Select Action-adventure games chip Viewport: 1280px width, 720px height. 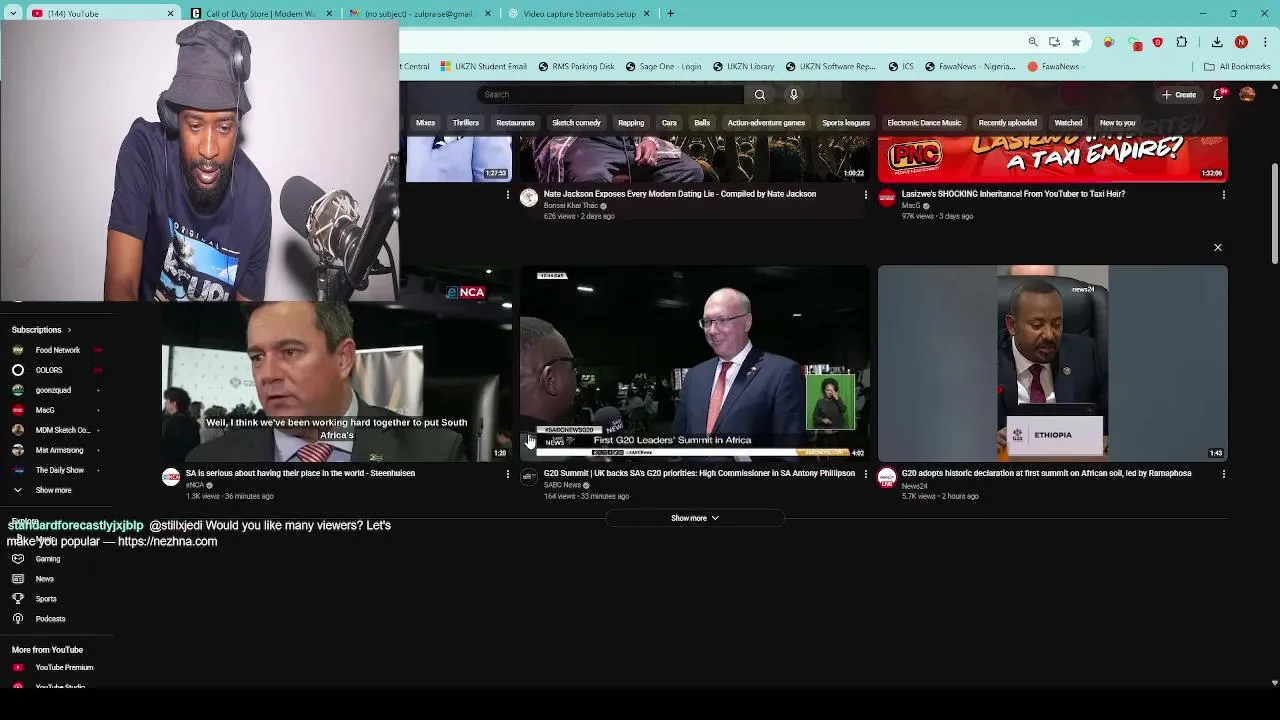point(766,123)
